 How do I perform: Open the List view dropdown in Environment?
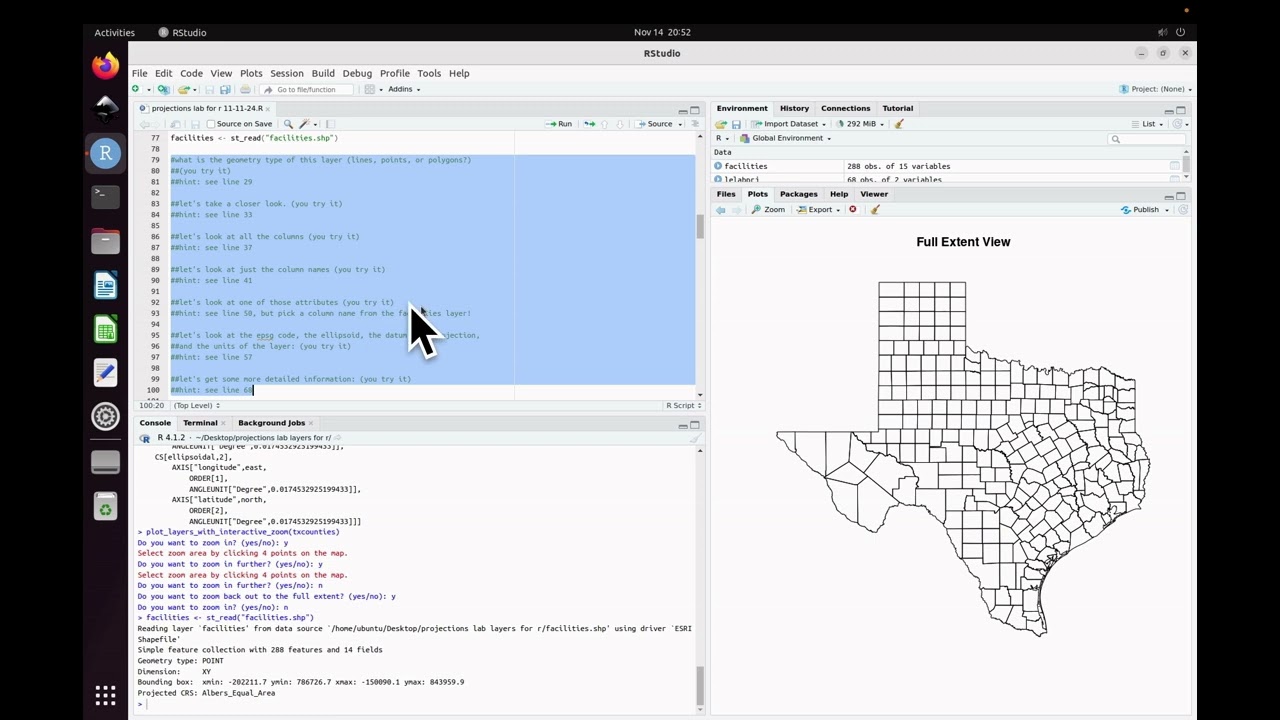click(x=1149, y=124)
